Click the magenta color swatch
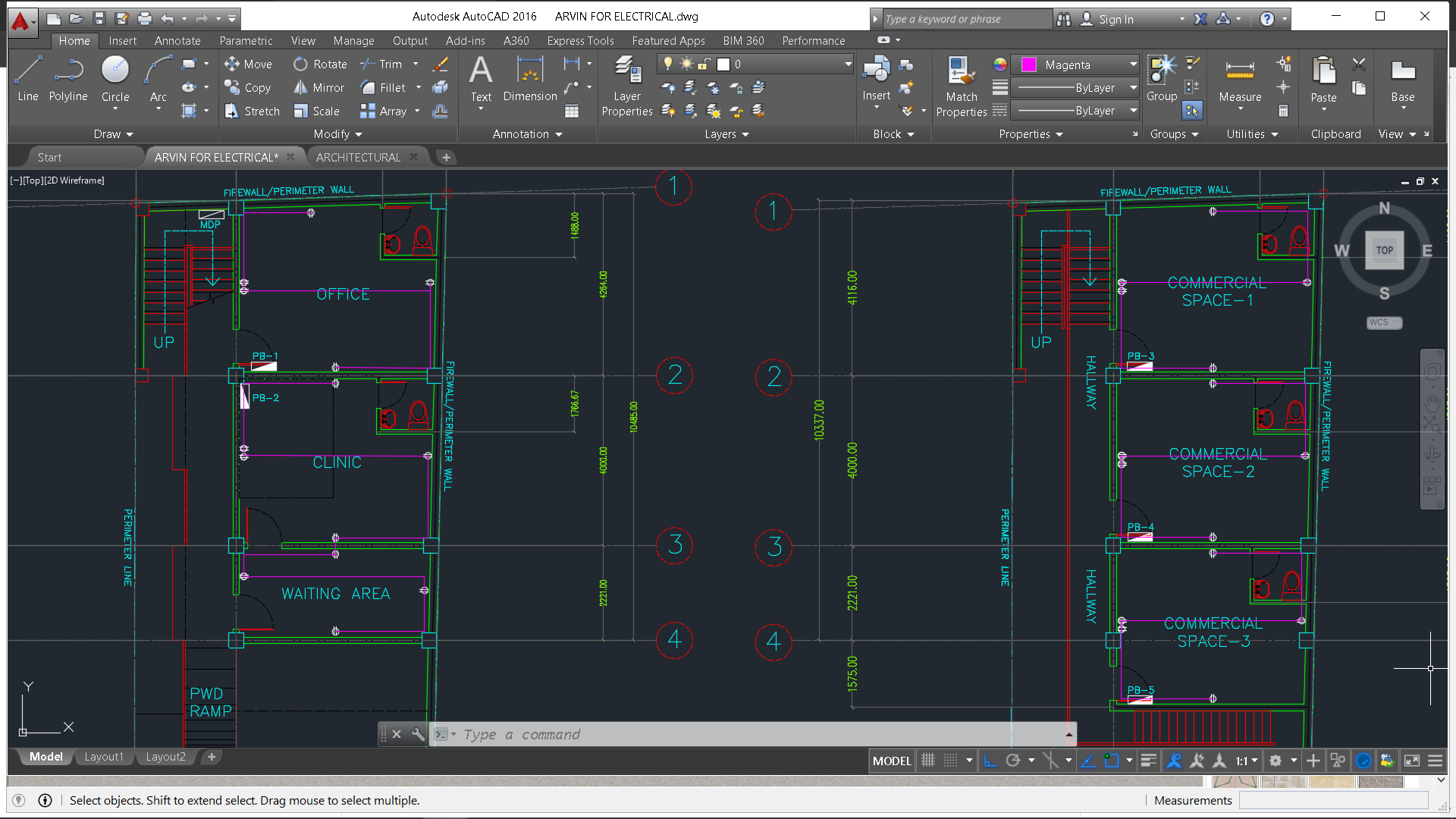This screenshot has height=819, width=1456. 1028,64
